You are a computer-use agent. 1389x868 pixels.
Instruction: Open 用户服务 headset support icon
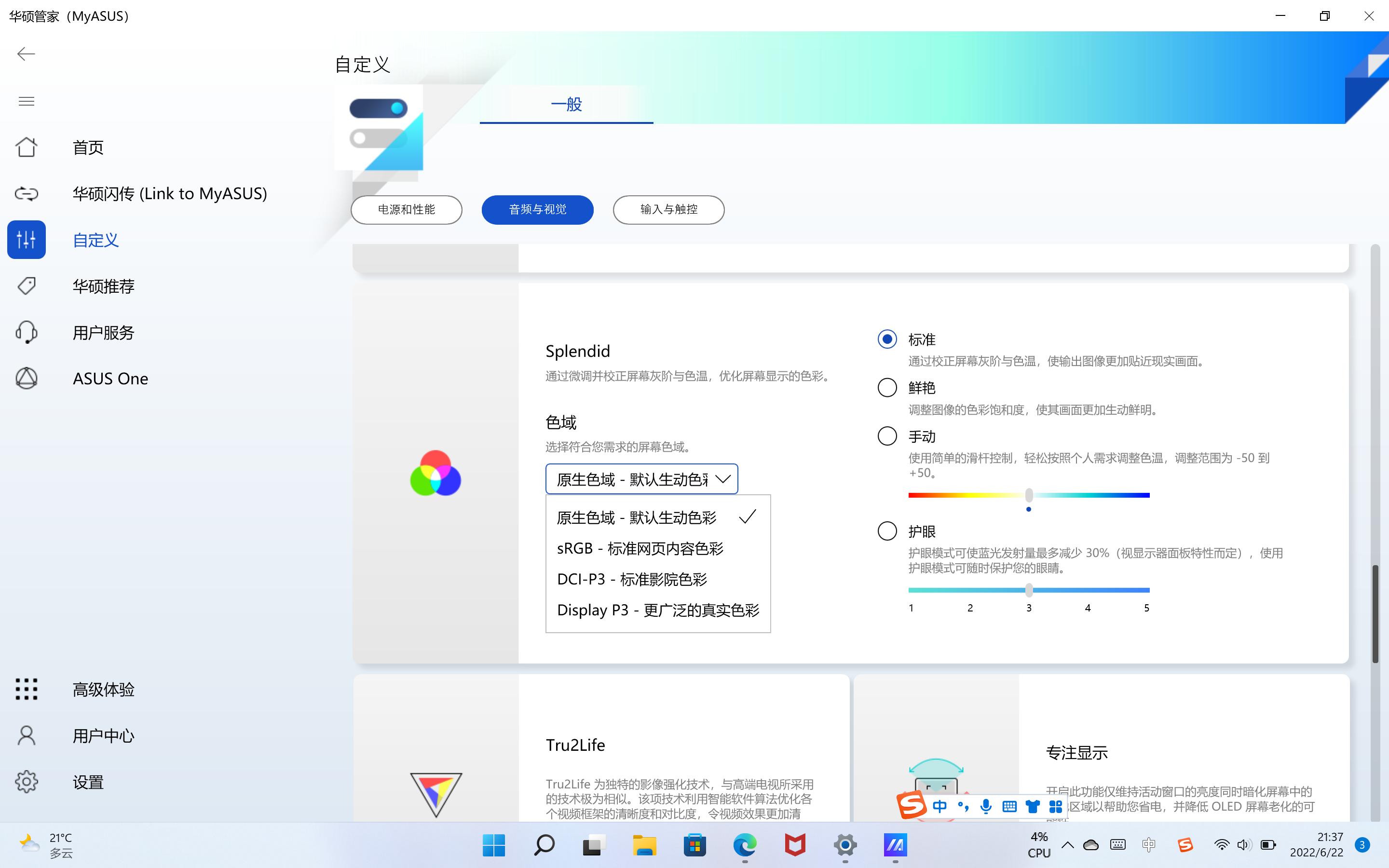click(27, 332)
